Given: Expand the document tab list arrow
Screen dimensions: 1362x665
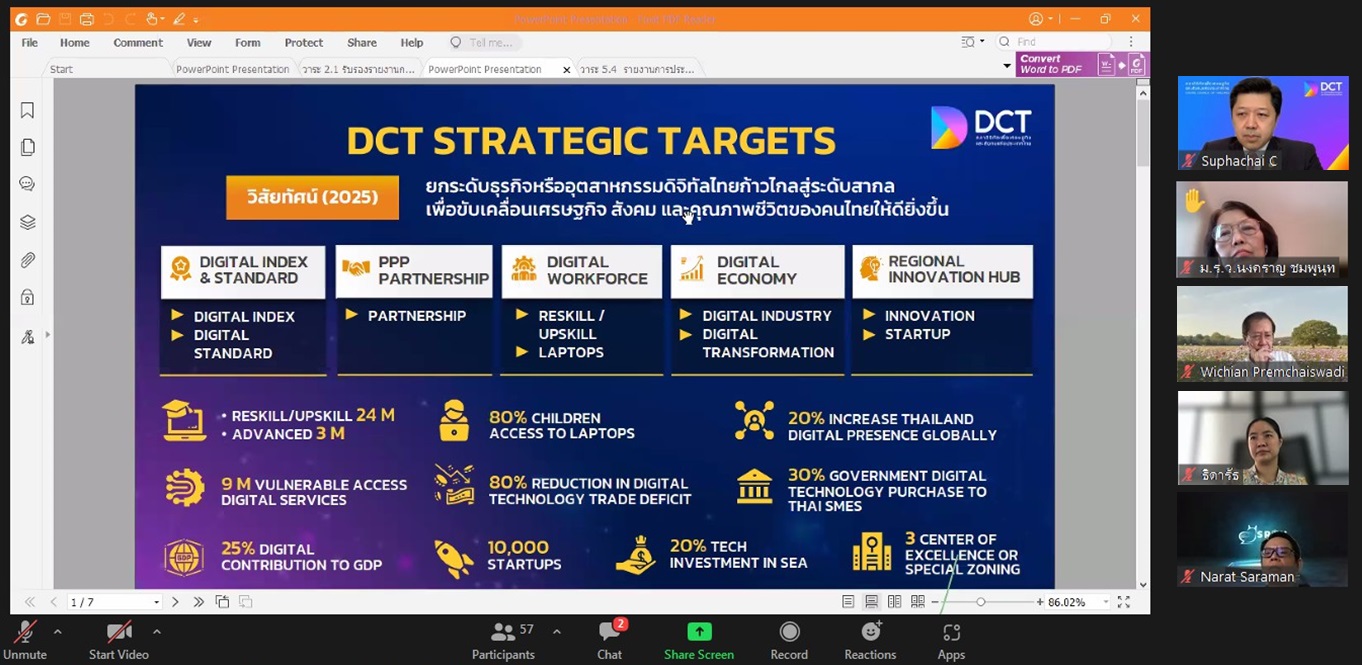Looking at the screenshot, I should tap(1007, 66).
